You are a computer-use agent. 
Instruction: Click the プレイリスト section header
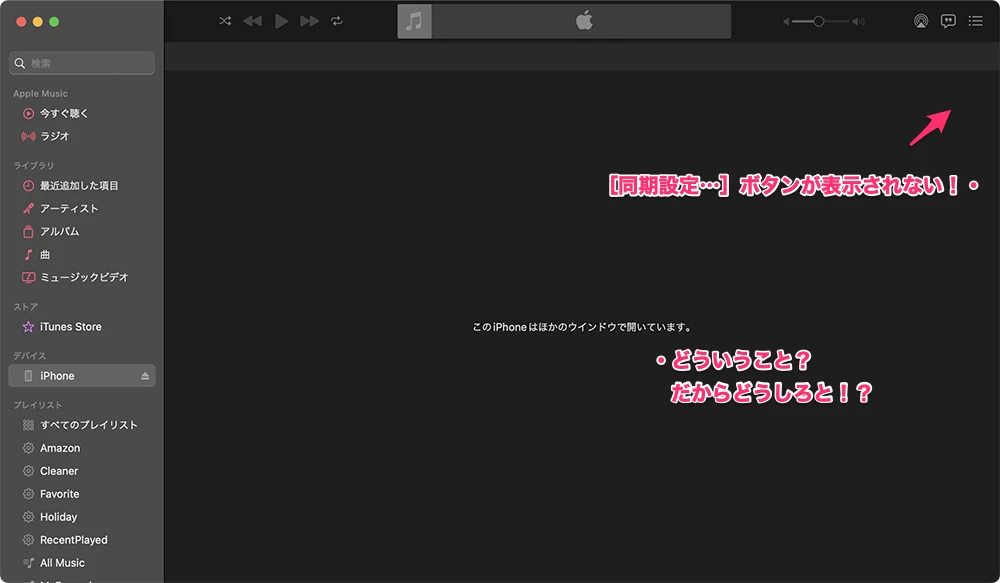(x=38, y=404)
